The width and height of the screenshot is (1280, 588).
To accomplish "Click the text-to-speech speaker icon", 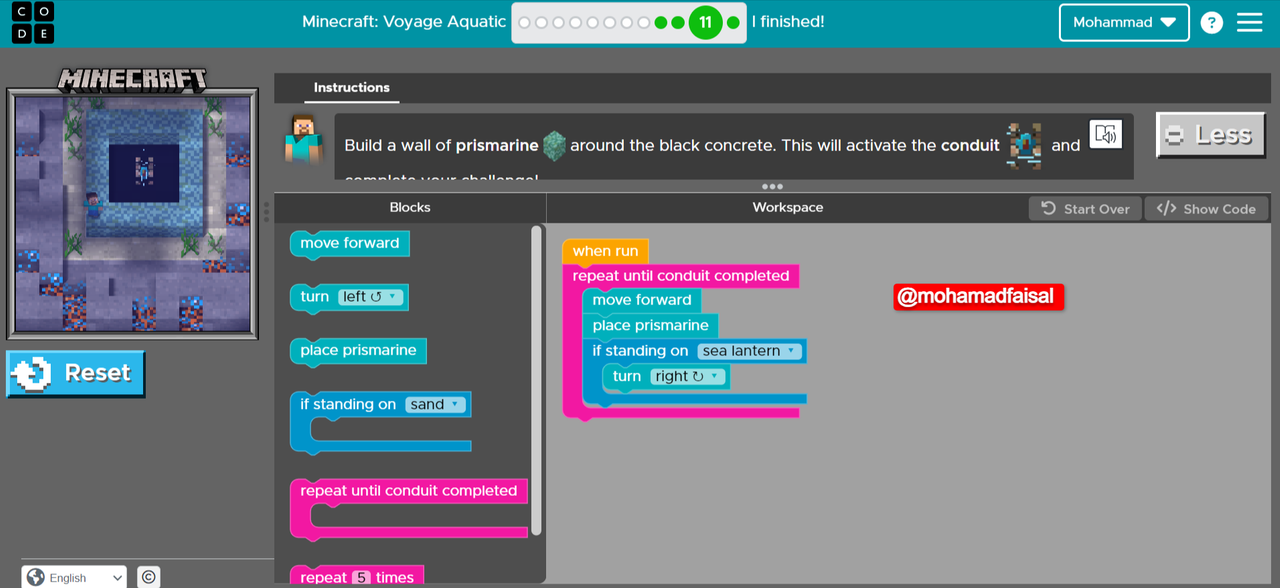I will 1106,134.
